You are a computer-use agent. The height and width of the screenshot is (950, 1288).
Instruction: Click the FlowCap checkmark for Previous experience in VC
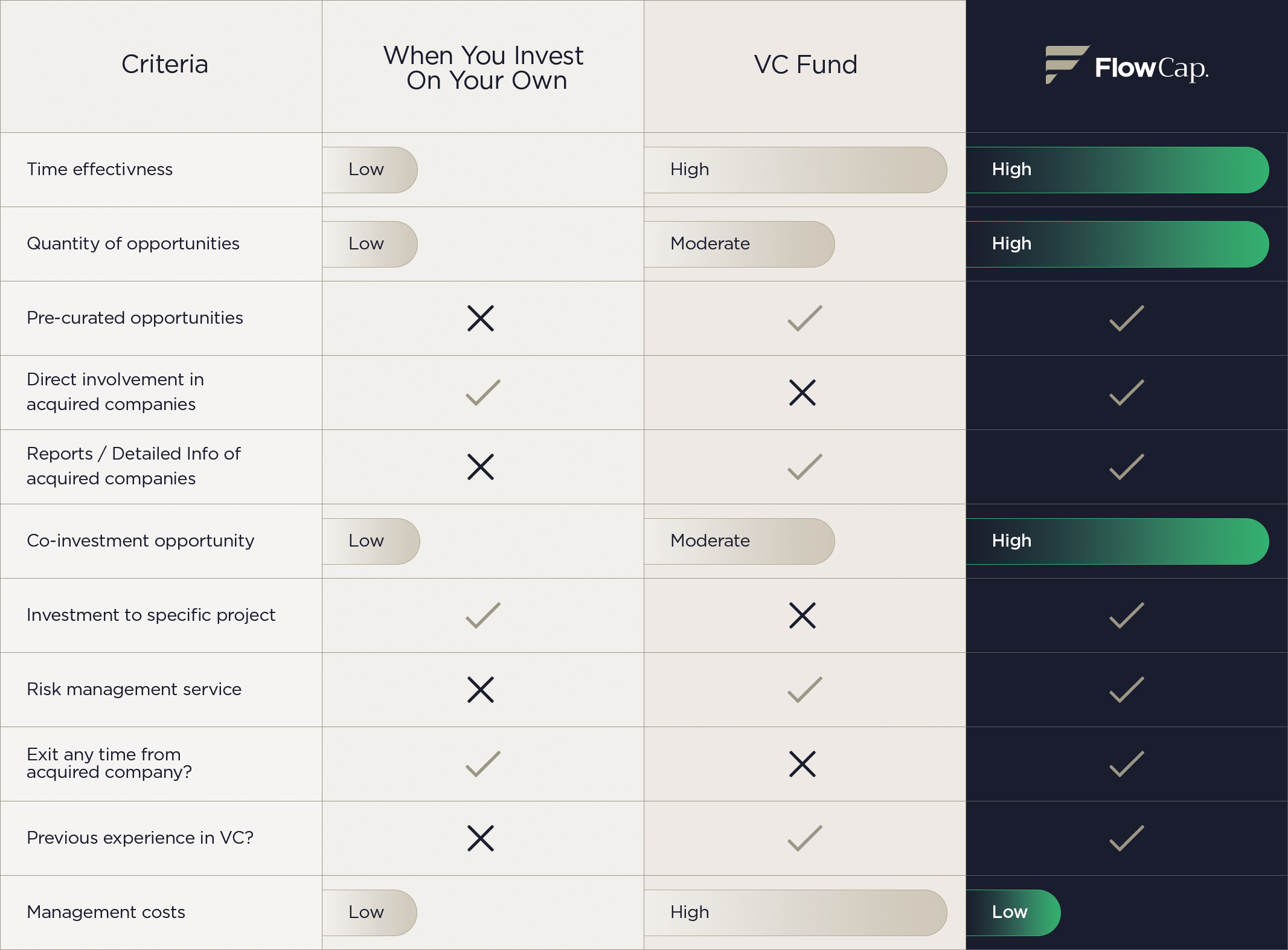point(1127,838)
